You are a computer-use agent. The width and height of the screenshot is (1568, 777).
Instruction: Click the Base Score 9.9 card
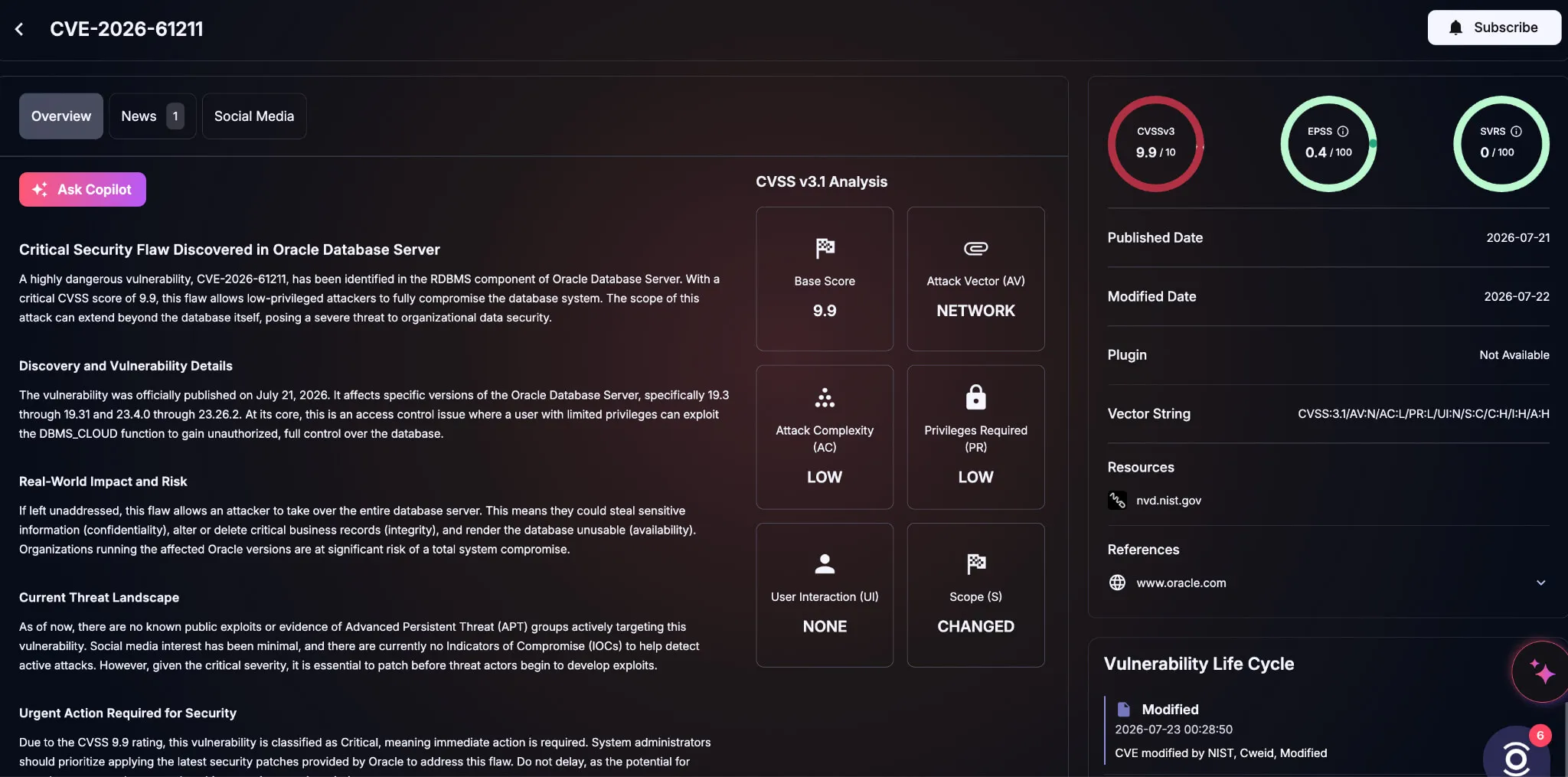pos(825,279)
